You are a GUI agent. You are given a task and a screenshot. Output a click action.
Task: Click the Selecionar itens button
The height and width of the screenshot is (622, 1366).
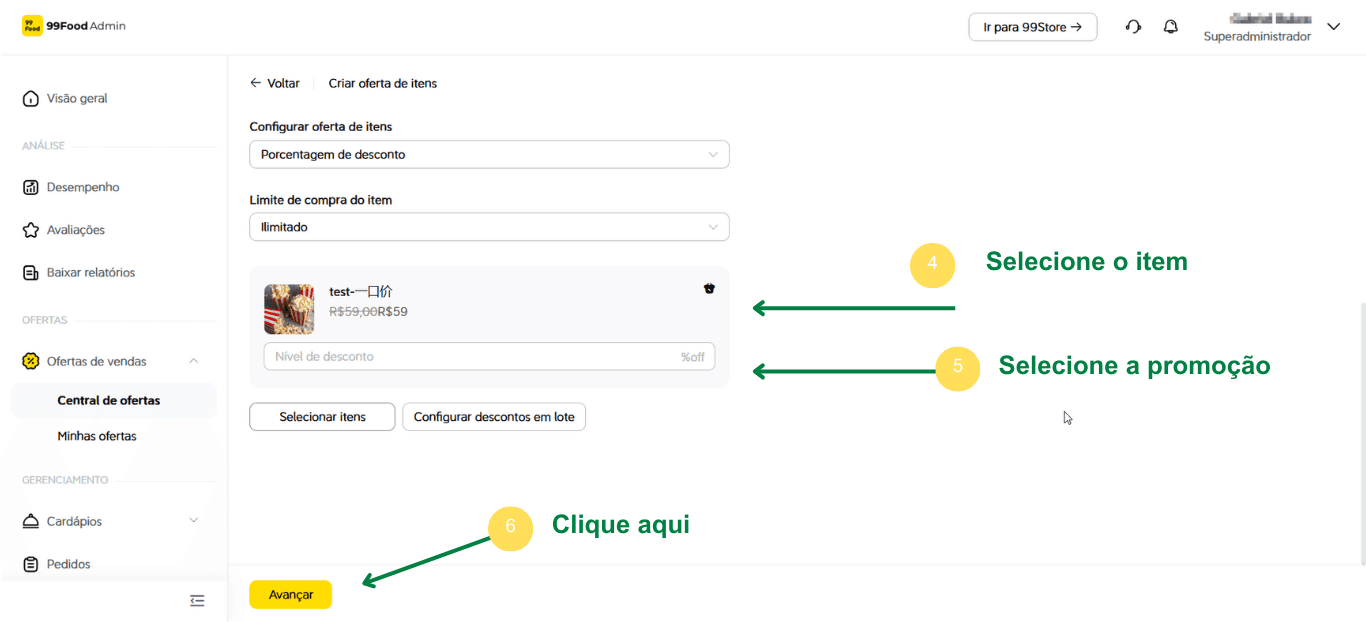322,417
